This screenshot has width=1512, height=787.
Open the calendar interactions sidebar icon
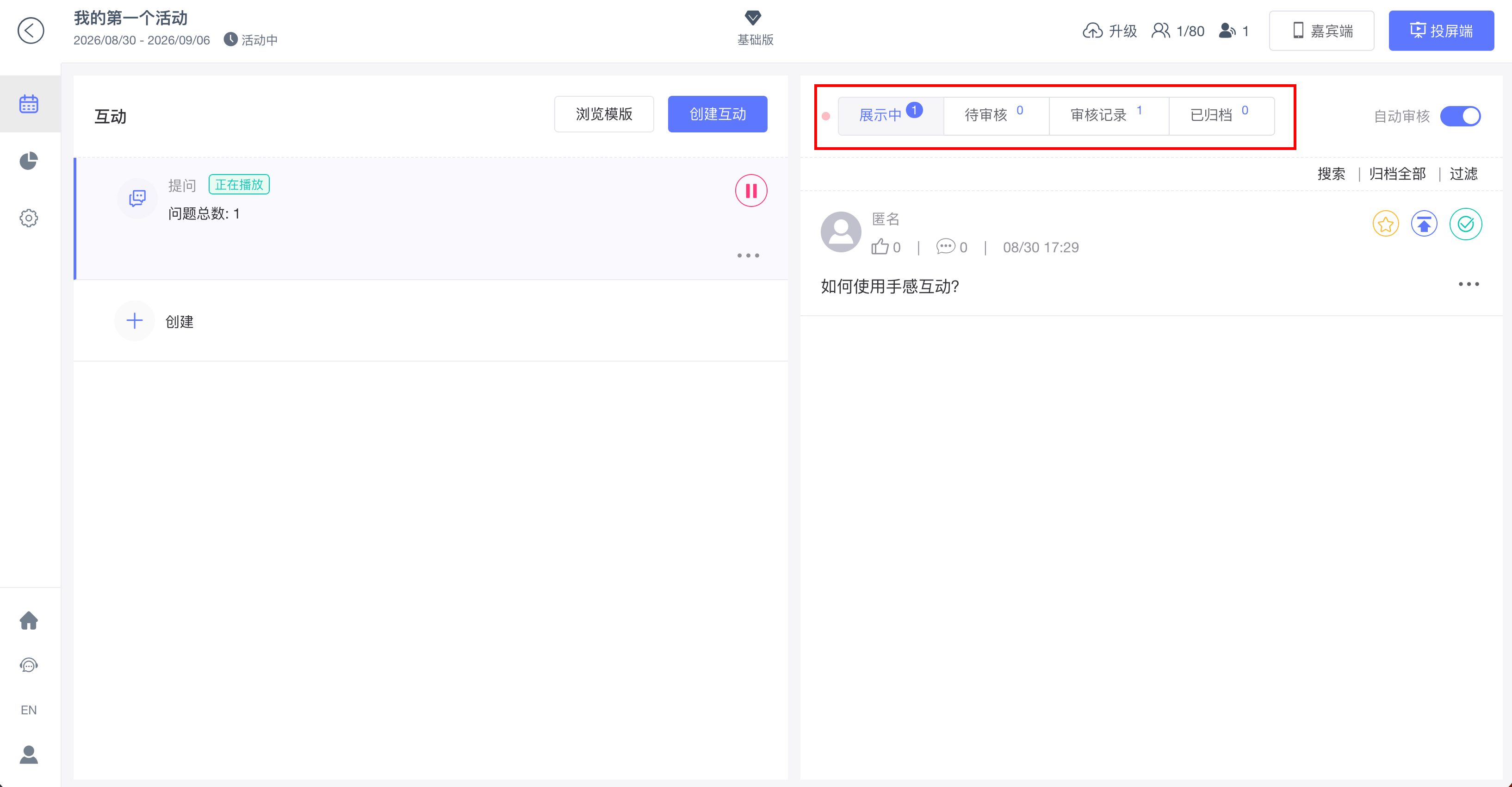tap(29, 104)
